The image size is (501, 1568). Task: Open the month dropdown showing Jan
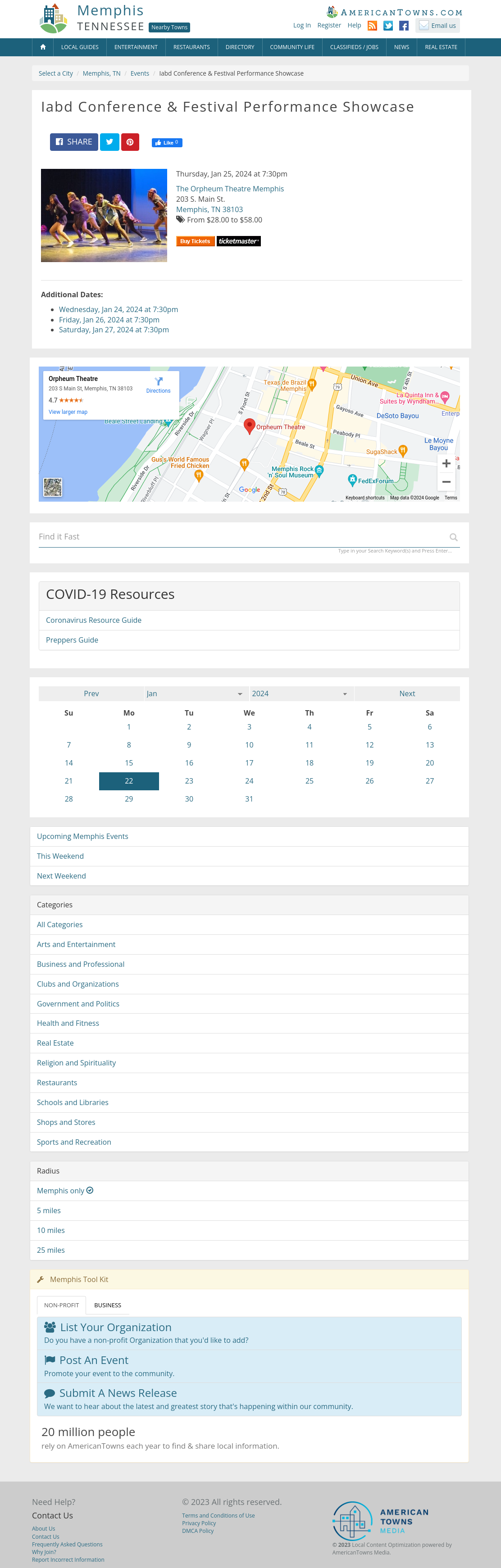196,694
